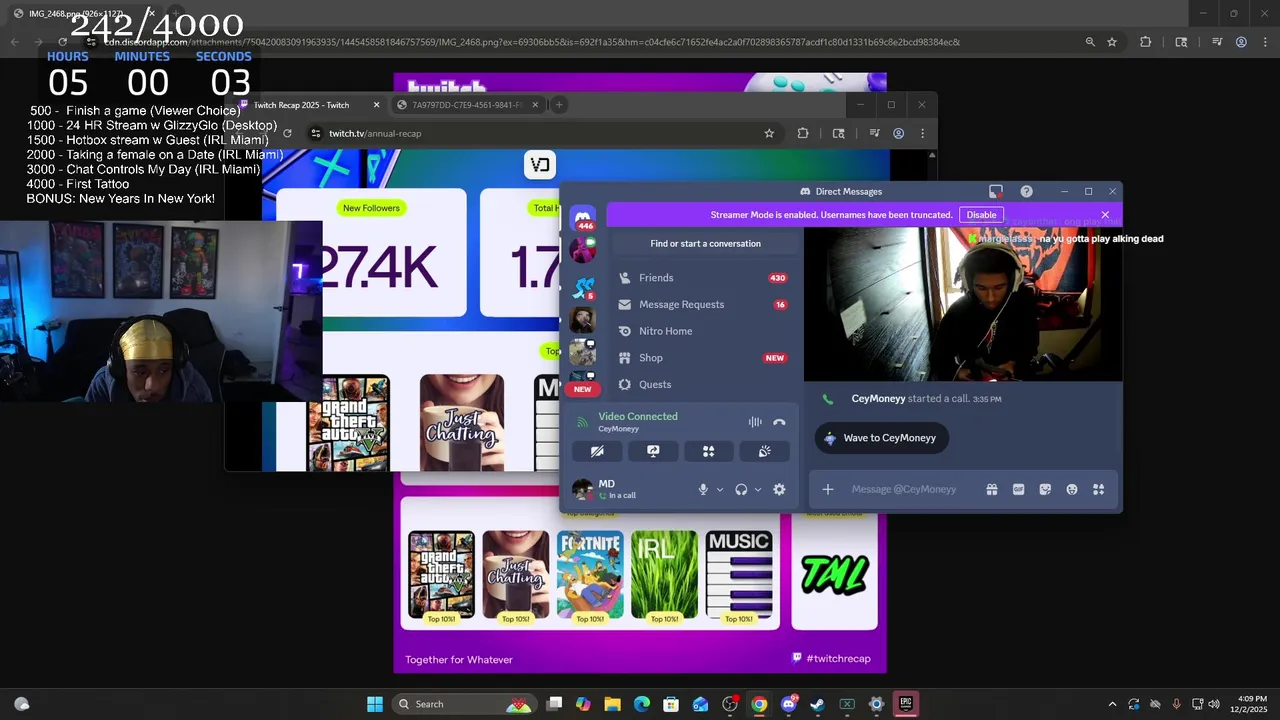Reload the Twitch recap page
The image size is (1280, 720).
287,133
